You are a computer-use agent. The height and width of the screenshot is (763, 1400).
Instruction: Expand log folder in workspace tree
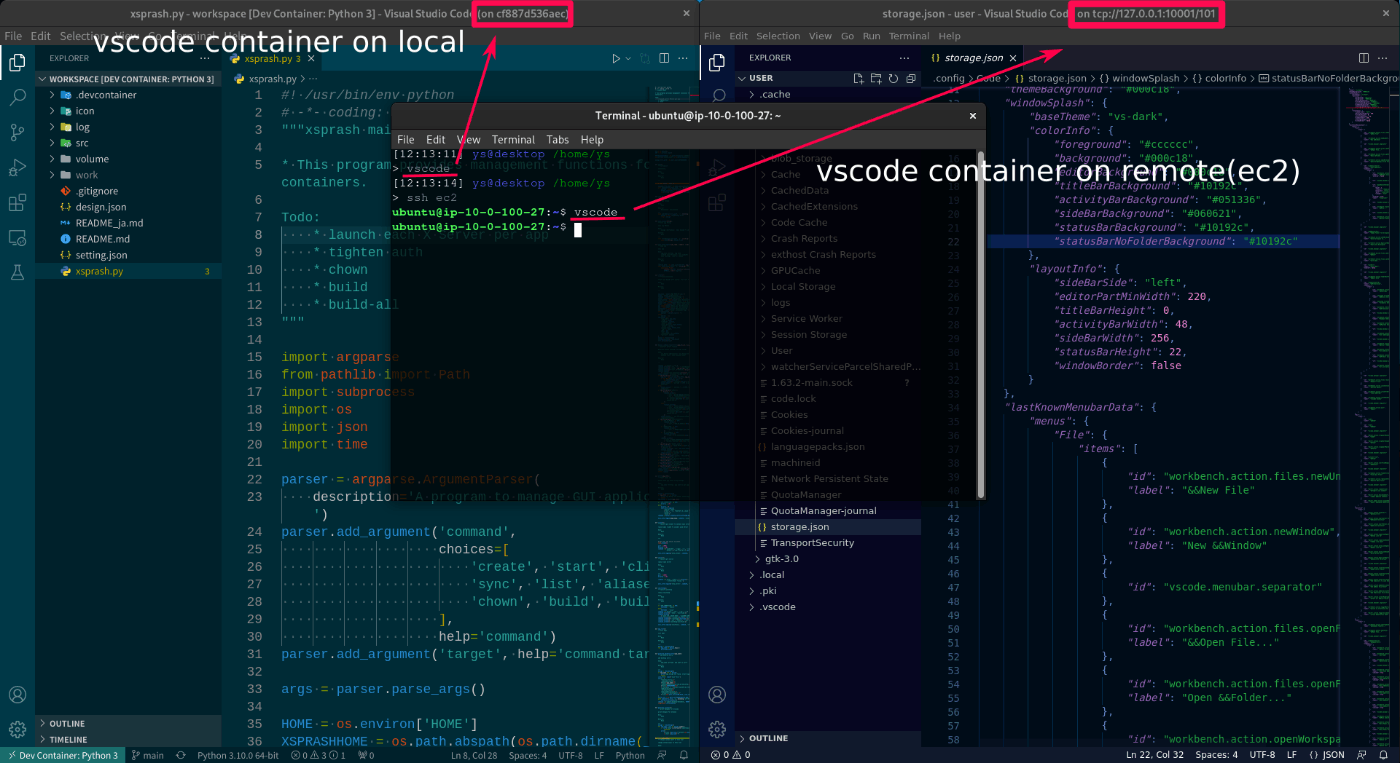129,127
